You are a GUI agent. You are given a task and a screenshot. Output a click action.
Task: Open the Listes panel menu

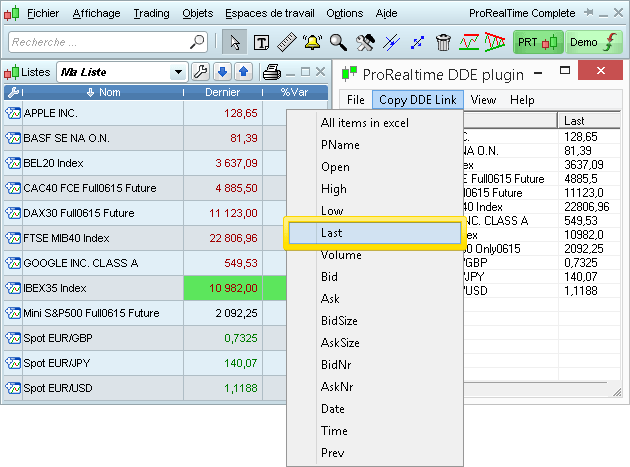28,72
